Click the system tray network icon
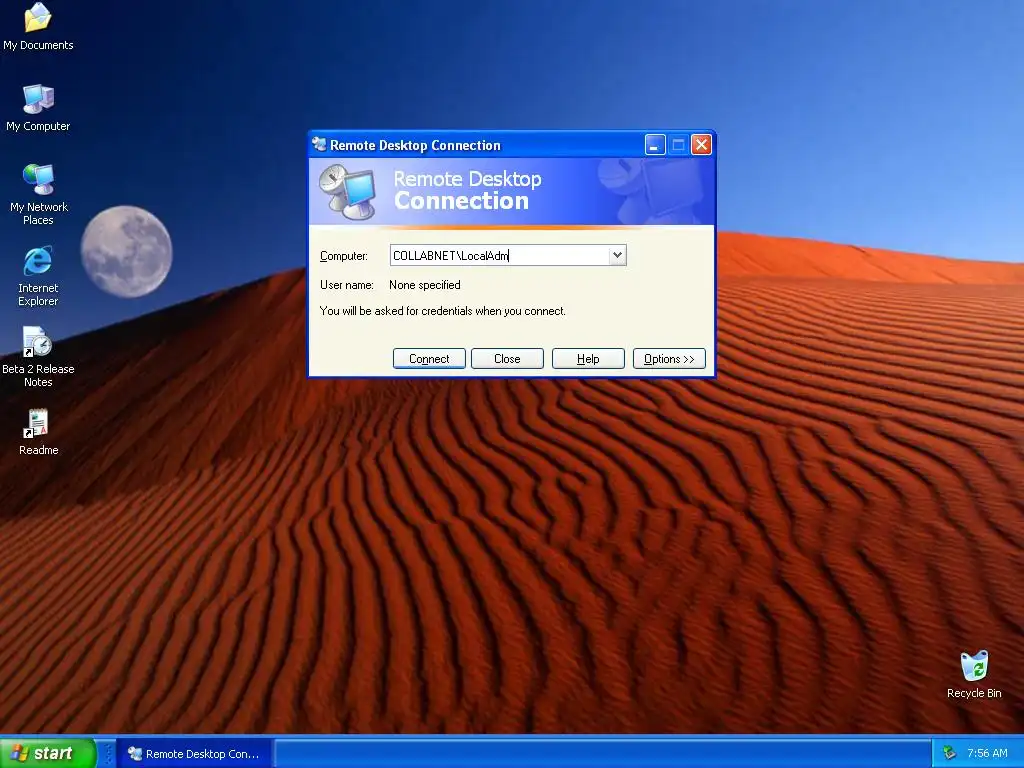Viewport: 1024px width, 768px height. [x=949, y=753]
